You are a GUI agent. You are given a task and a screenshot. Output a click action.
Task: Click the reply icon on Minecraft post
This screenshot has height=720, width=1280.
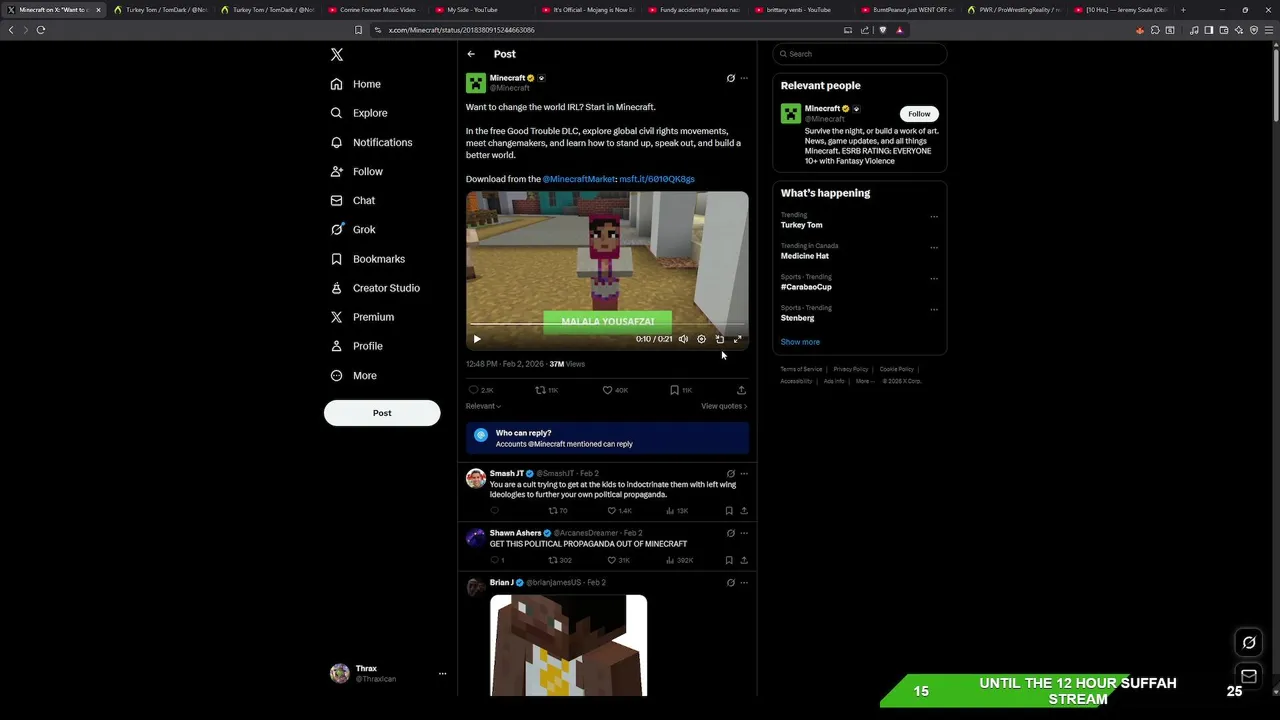(474, 390)
